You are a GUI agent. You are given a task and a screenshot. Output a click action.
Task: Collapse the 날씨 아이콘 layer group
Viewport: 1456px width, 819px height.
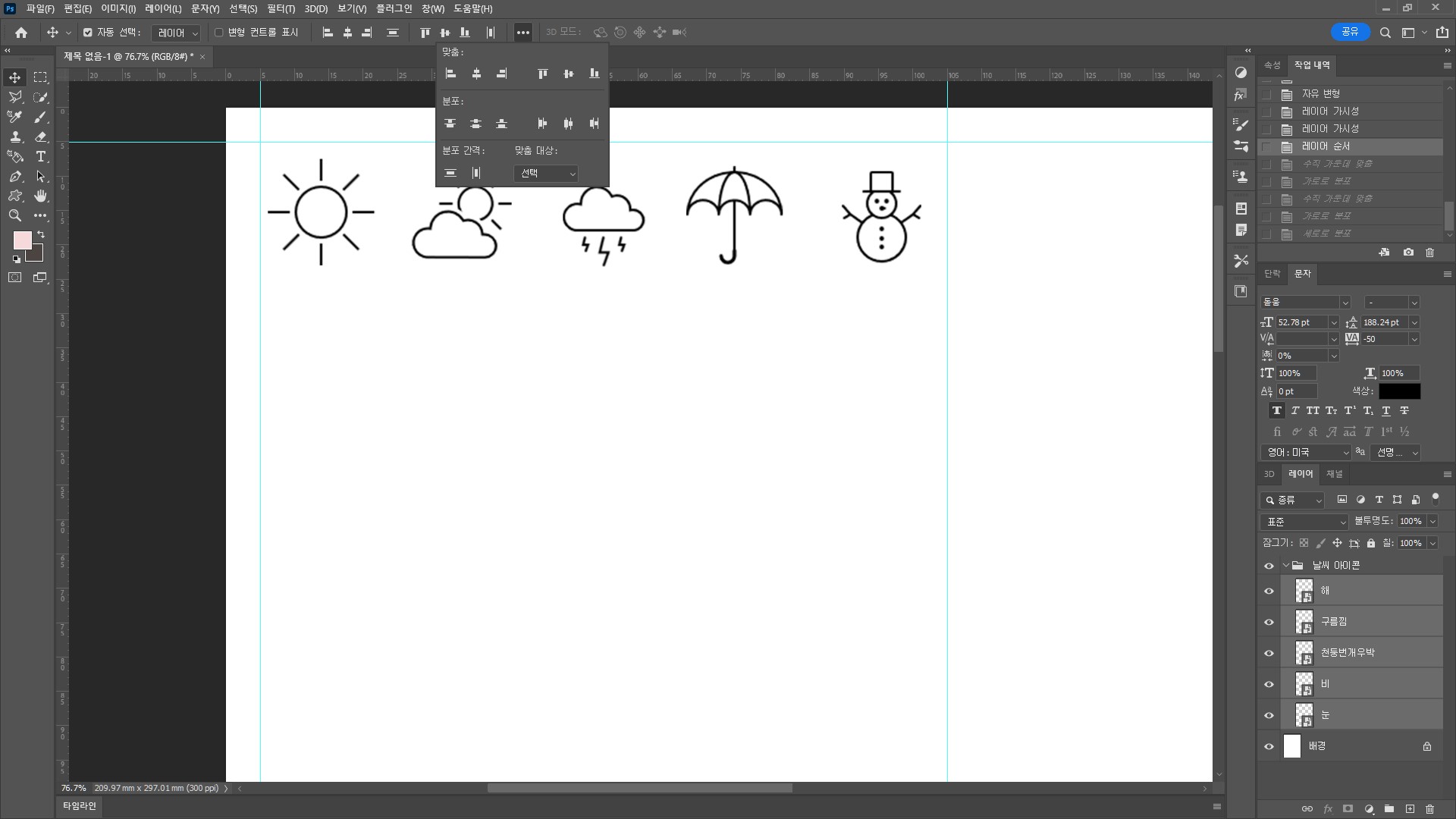pyautogui.click(x=1285, y=566)
